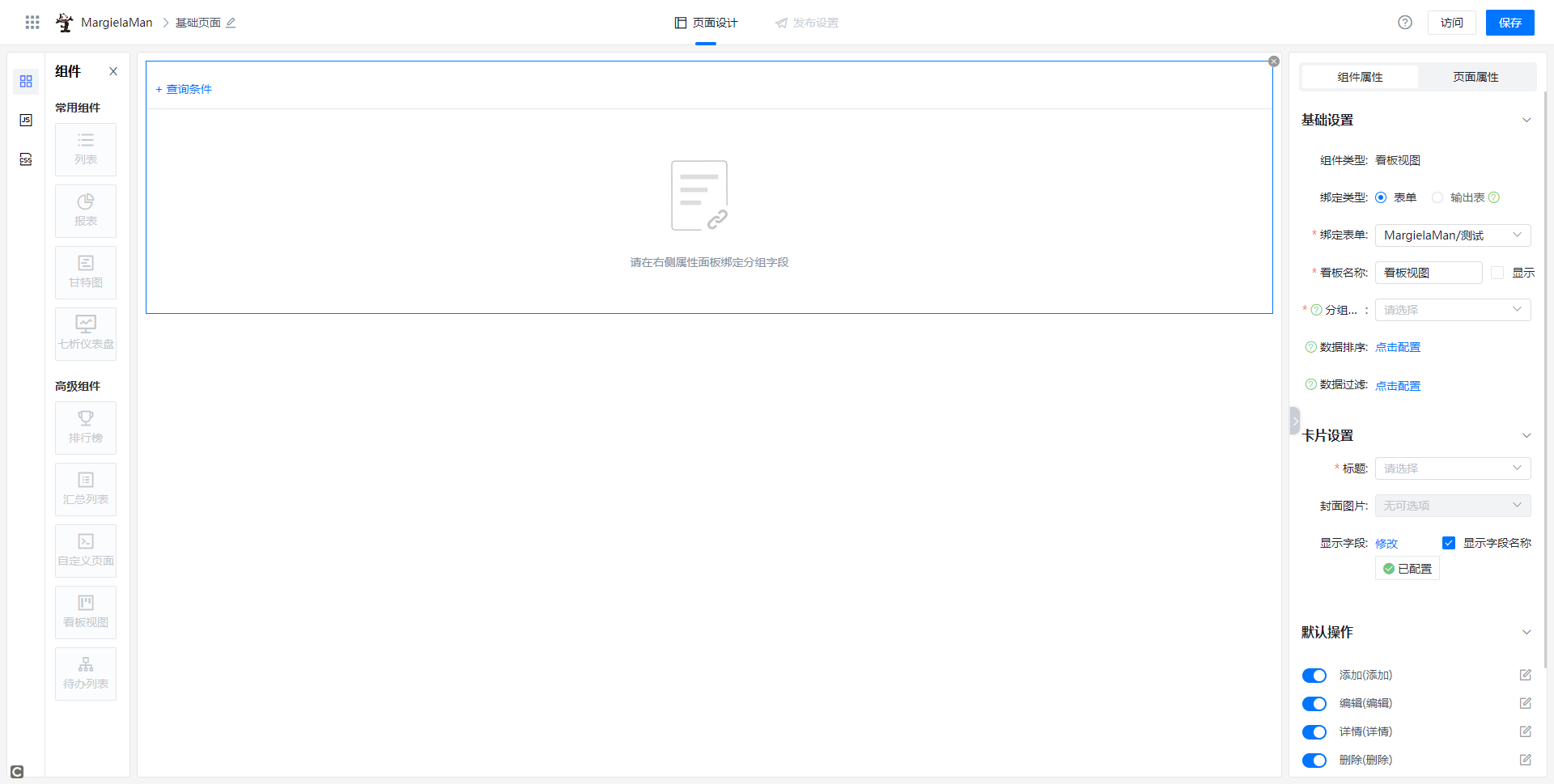Select the 列表 component
The width and height of the screenshot is (1554, 784).
[x=86, y=150]
